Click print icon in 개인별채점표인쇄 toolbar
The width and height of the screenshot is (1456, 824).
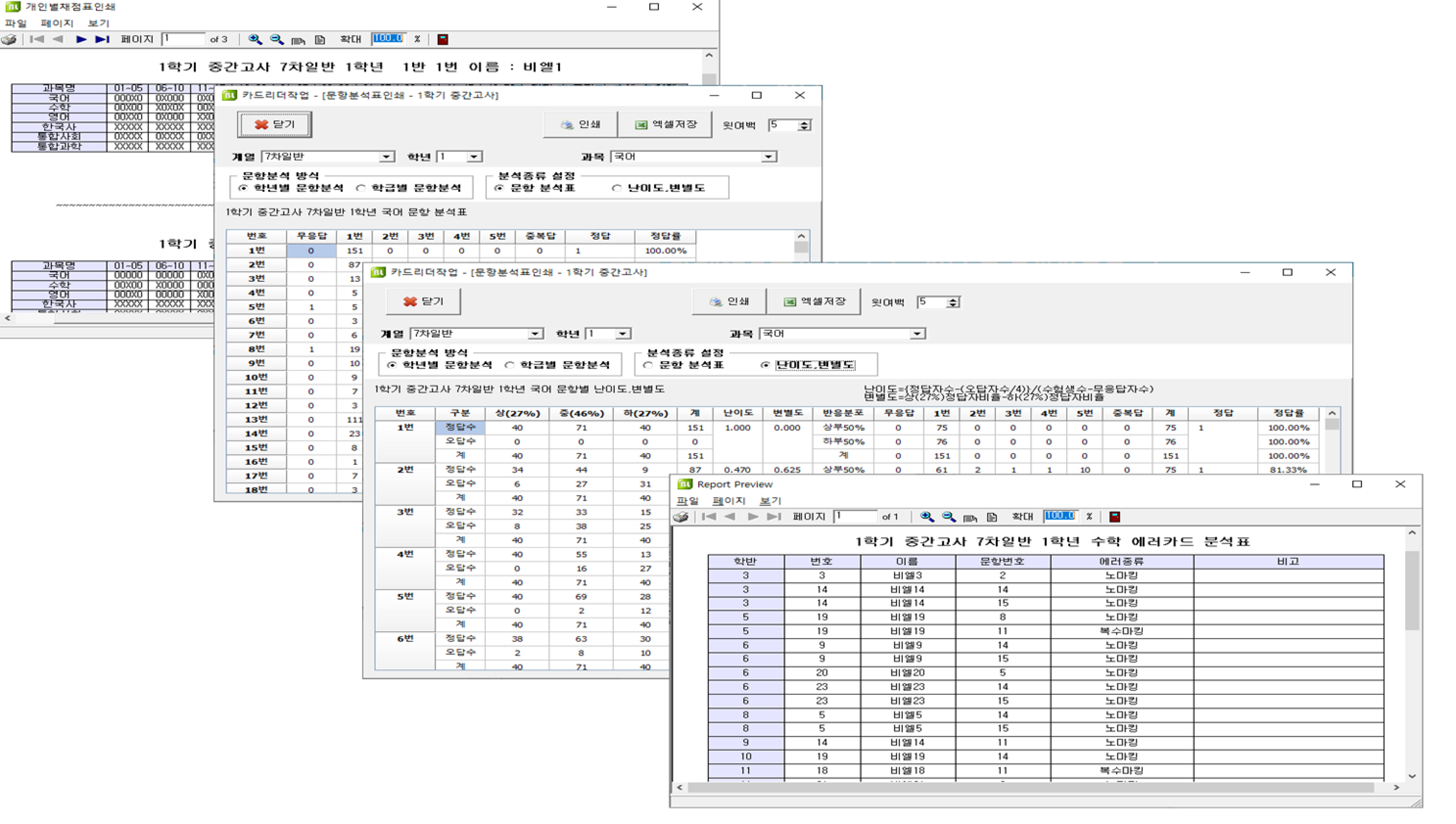9,39
